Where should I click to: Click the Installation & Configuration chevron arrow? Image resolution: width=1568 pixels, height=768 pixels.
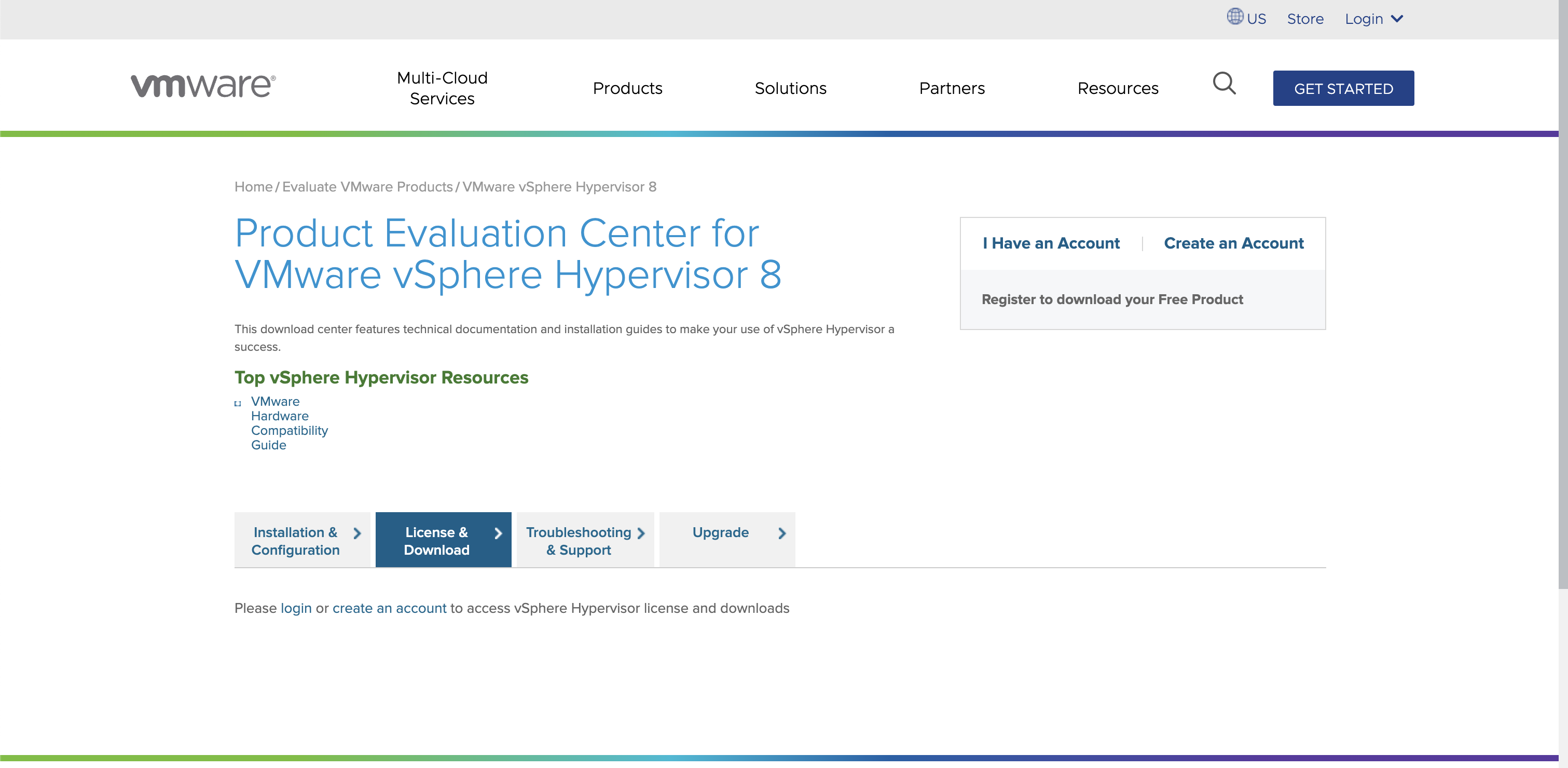tap(357, 533)
